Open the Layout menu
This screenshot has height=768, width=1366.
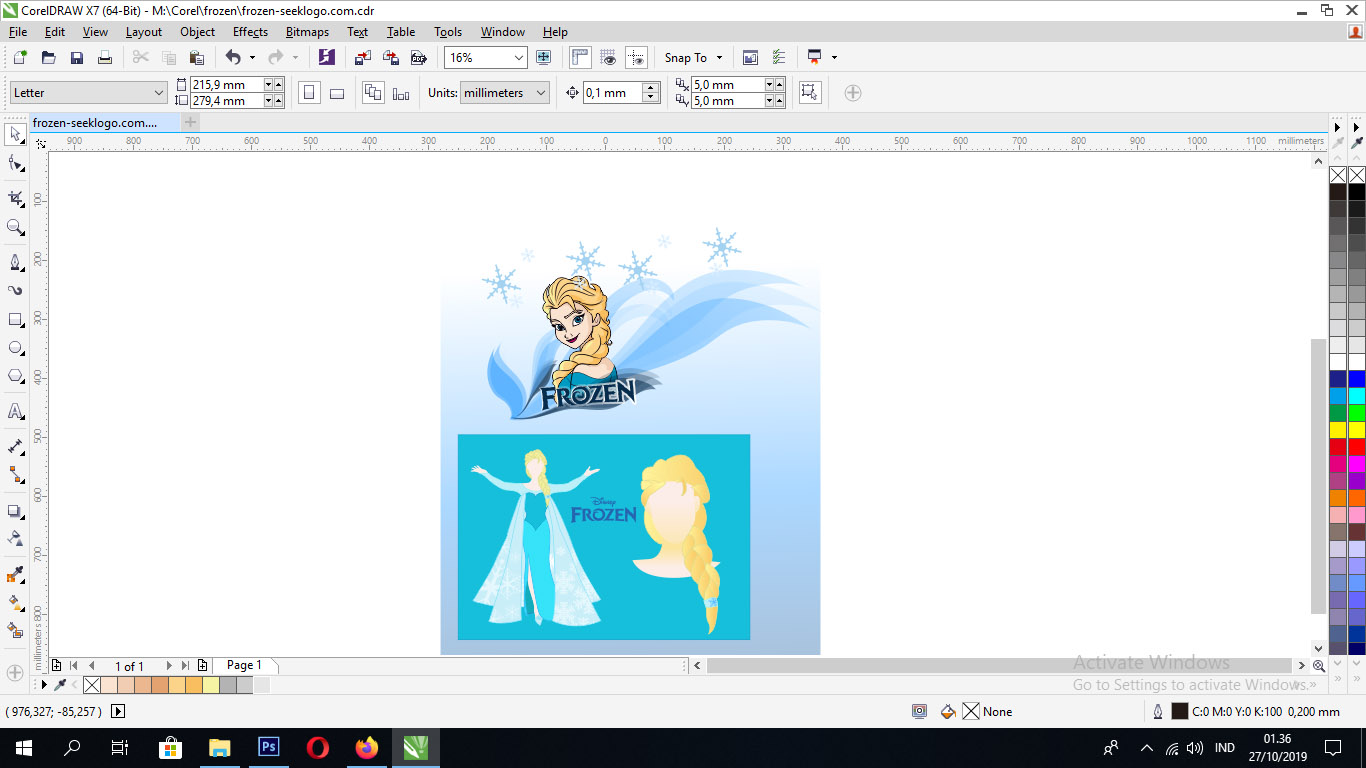tap(144, 32)
